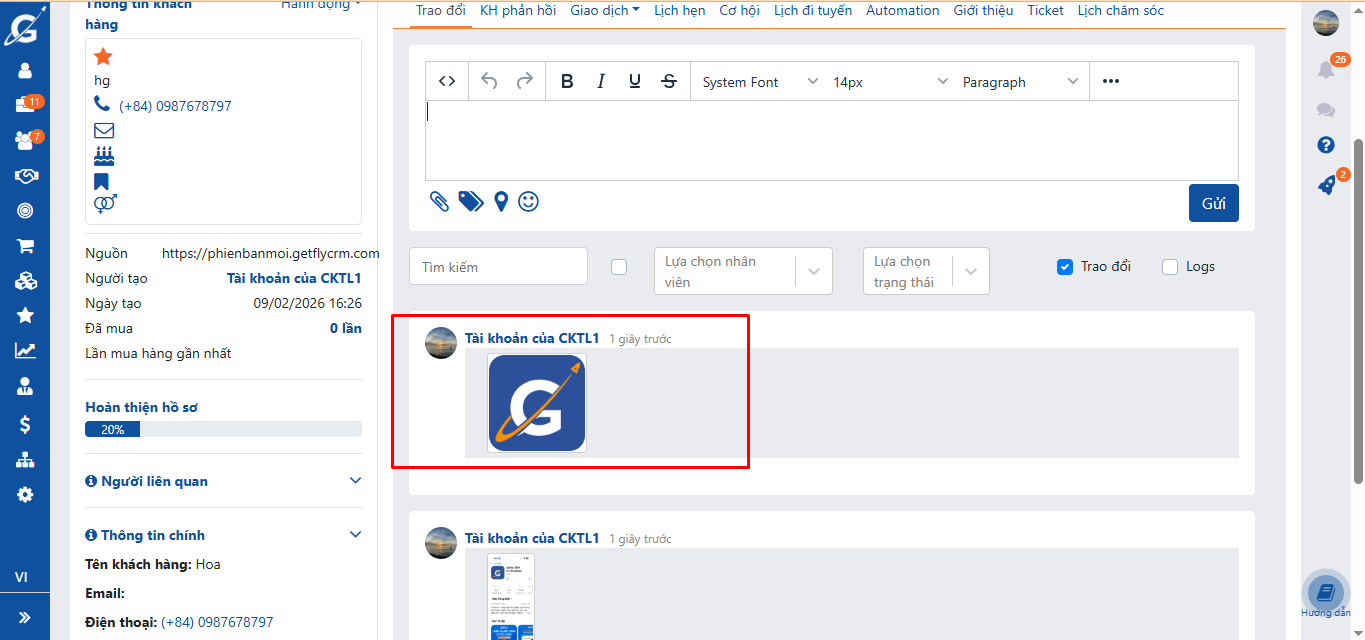Open the Lựa chọn nhân viên dropdown
1365x640 pixels.
point(742,271)
